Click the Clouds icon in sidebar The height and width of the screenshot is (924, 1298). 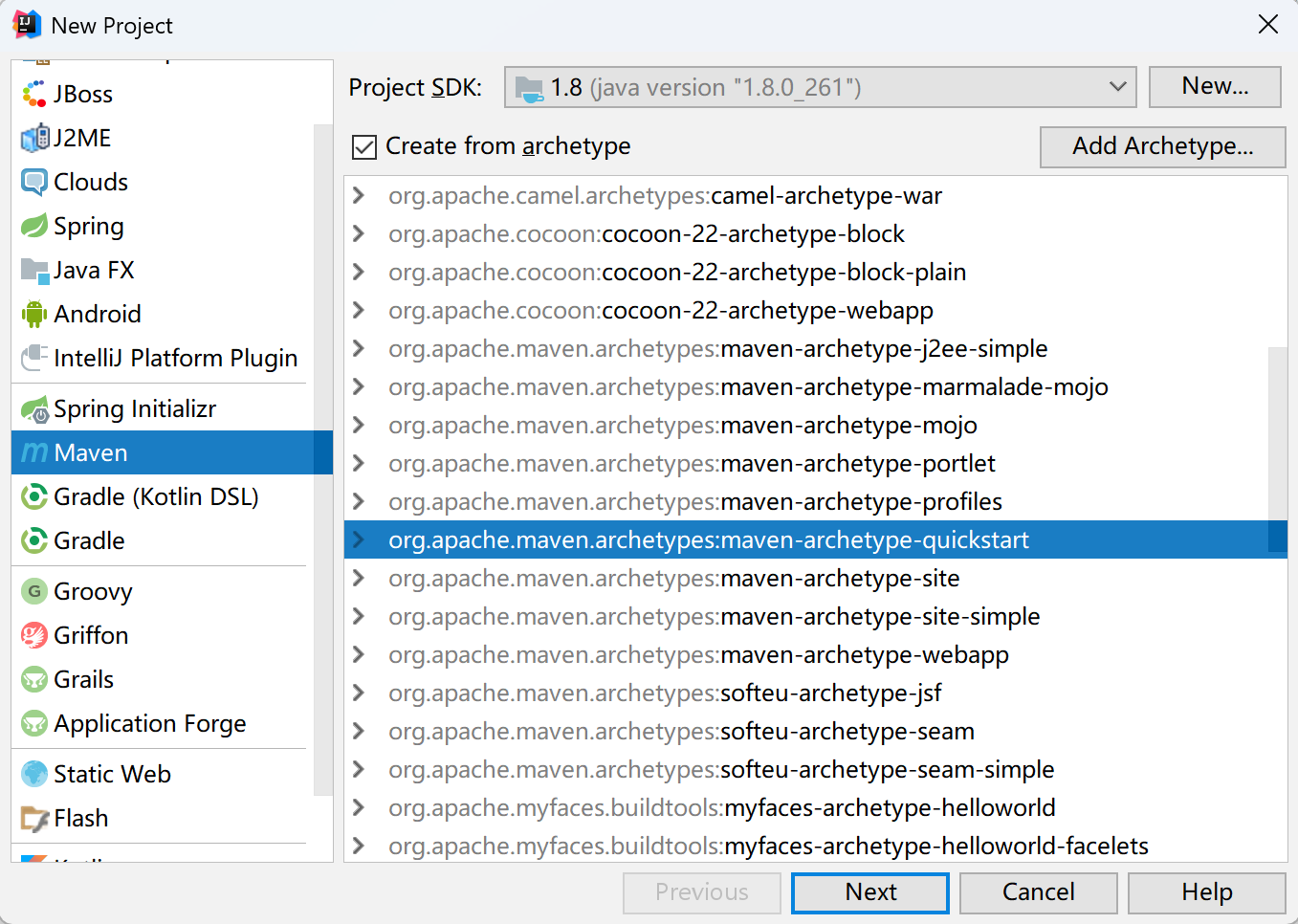[34, 182]
